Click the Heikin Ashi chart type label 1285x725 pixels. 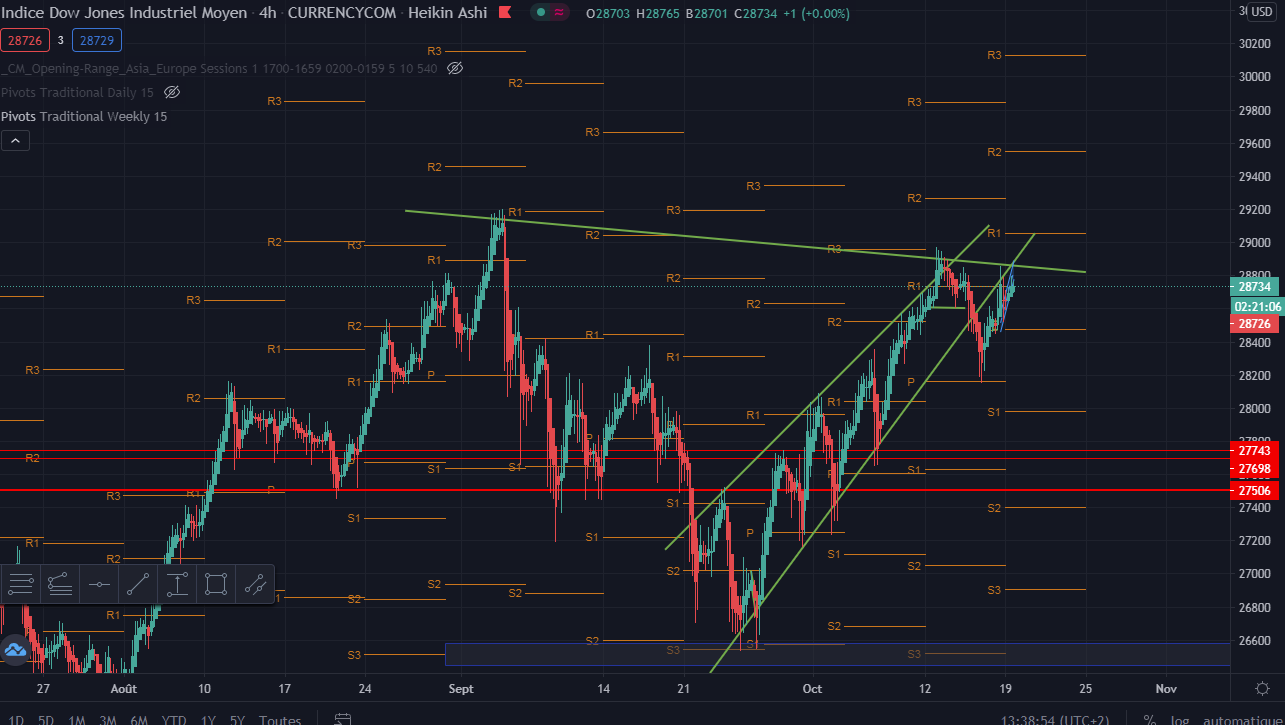click(448, 13)
